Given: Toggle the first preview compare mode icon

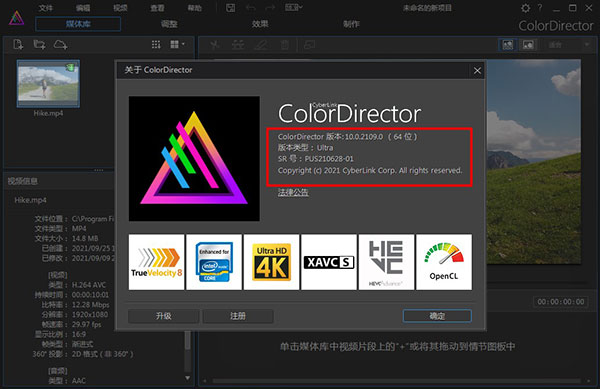Looking at the screenshot, I should (x=508, y=45).
